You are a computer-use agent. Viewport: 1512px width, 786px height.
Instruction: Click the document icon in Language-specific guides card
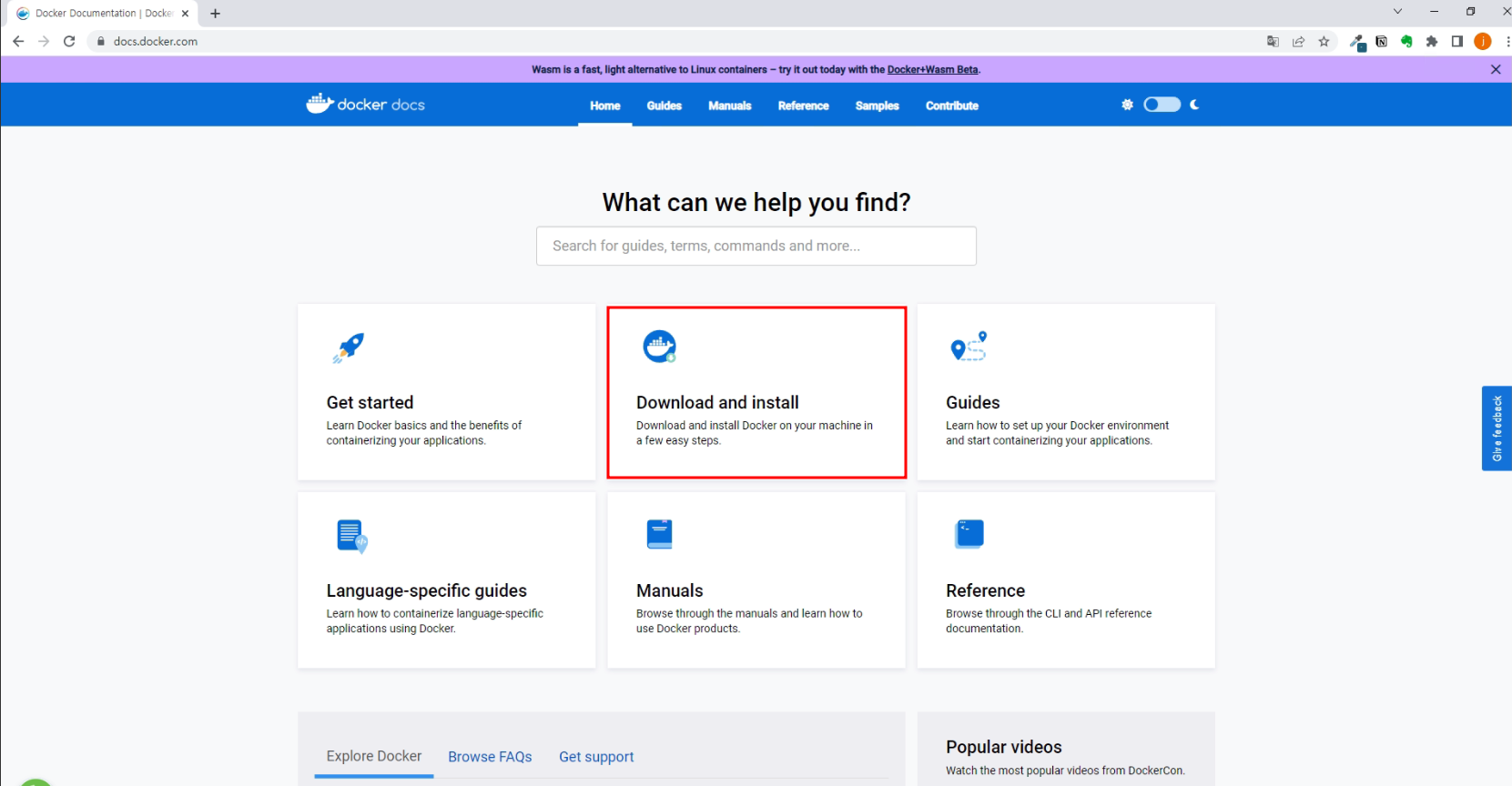[x=351, y=536]
